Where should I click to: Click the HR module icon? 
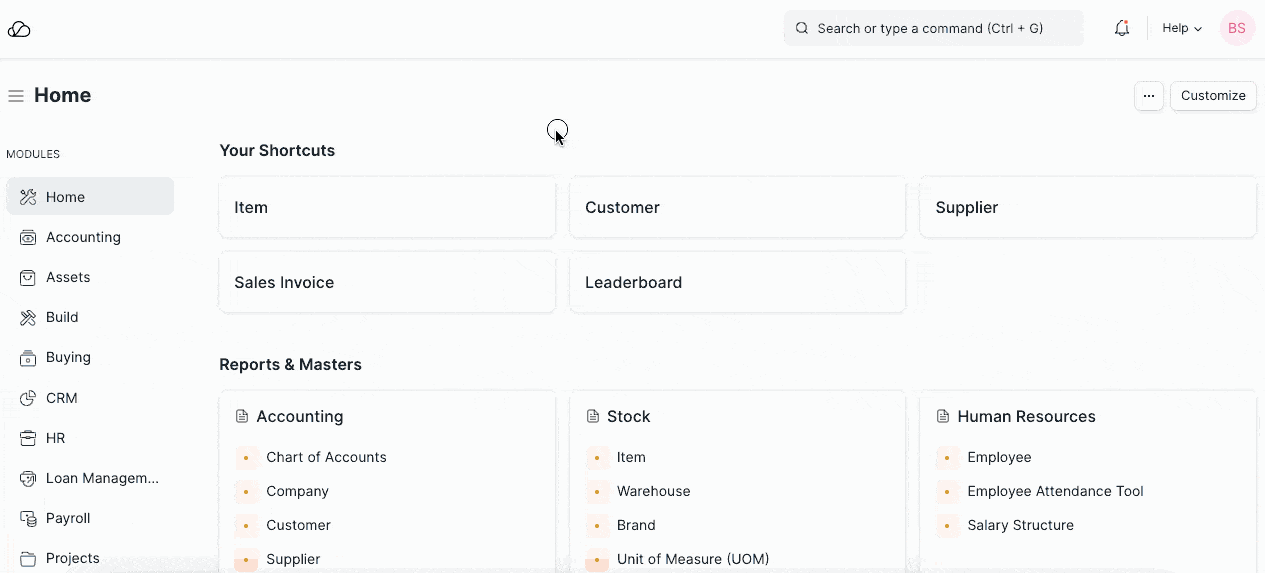pos(28,438)
